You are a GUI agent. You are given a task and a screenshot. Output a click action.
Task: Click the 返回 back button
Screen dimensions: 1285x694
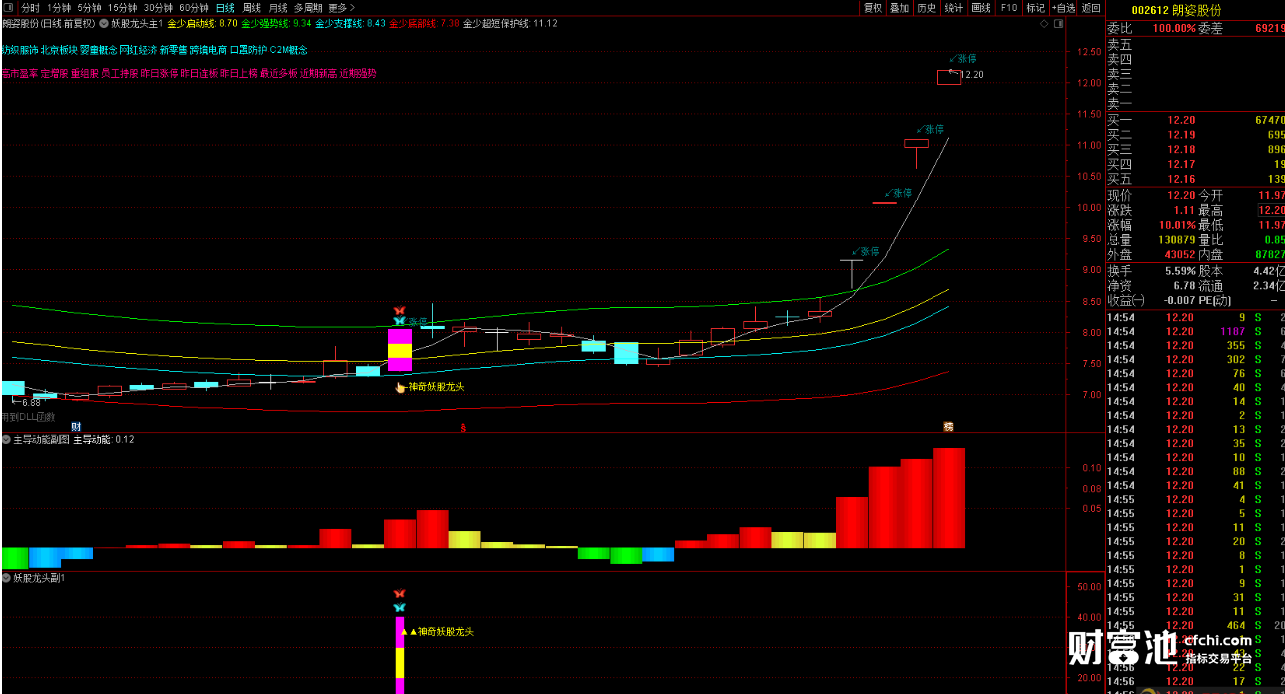point(1091,7)
